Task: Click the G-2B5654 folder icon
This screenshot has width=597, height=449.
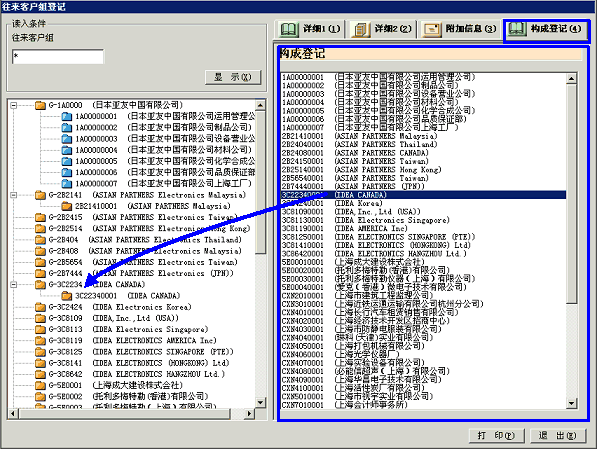Action: pyautogui.click(x=40, y=262)
